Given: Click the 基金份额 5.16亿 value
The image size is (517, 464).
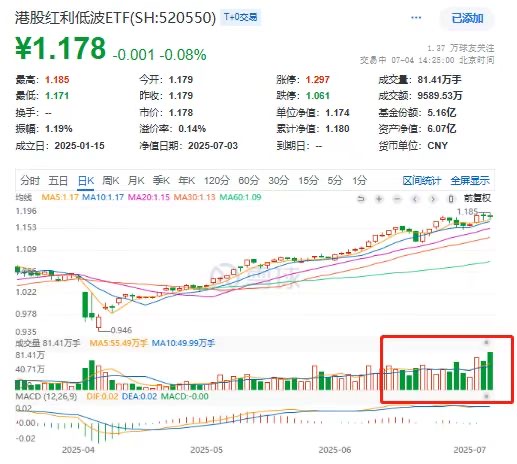Looking at the screenshot, I should point(442,112).
